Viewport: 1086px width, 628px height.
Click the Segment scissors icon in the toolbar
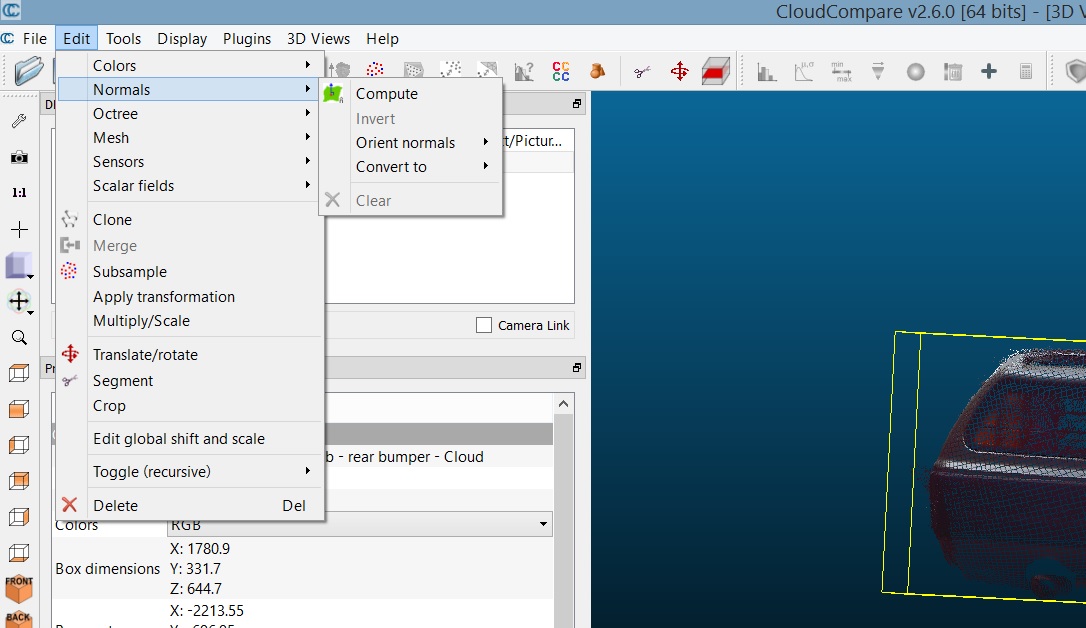tap(642, 71)
